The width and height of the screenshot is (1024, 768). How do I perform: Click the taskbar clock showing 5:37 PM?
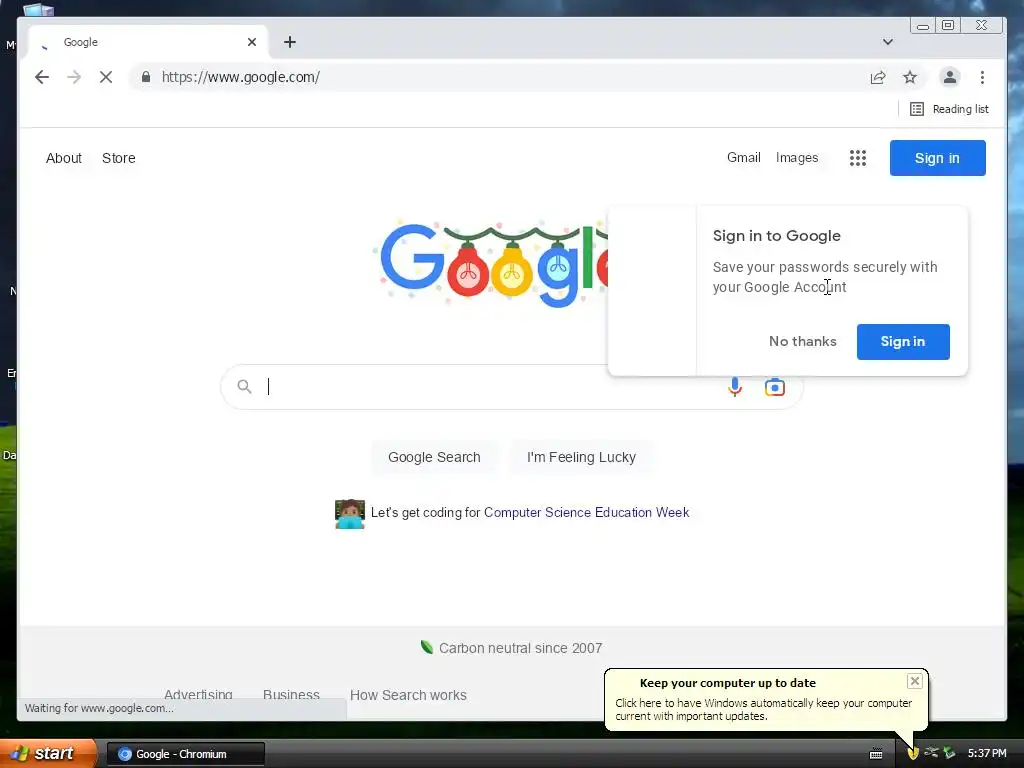point(987,754)
